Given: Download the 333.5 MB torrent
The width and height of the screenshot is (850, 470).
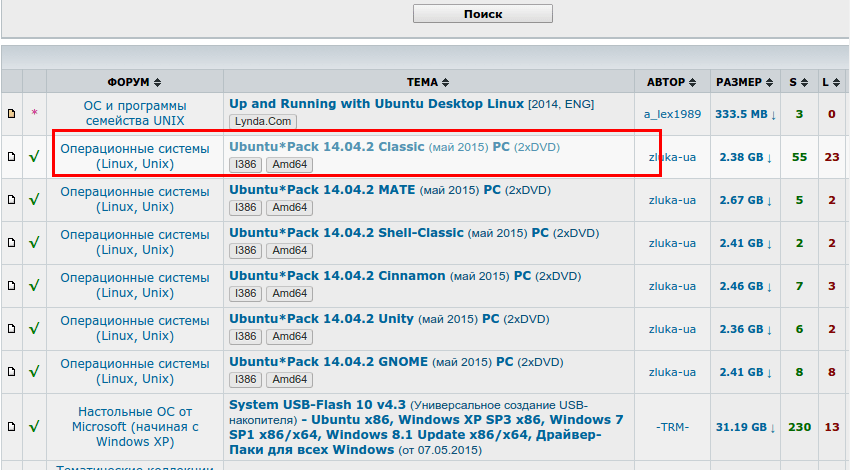Looking at the screenshot, I should coord(745,114).
